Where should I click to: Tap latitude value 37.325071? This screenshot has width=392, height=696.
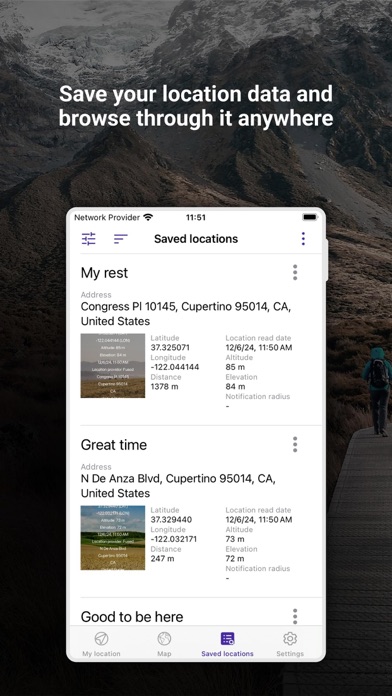[170, 348]
